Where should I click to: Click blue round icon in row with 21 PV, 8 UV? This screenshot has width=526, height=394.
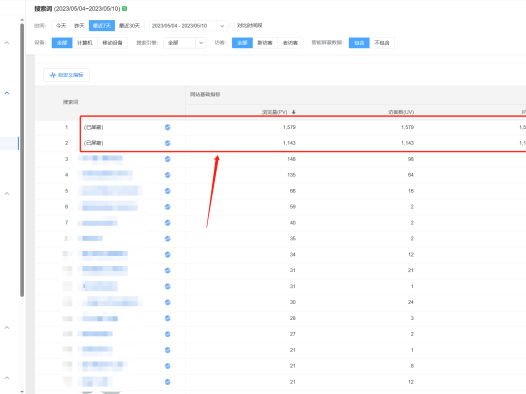[167, 366]
